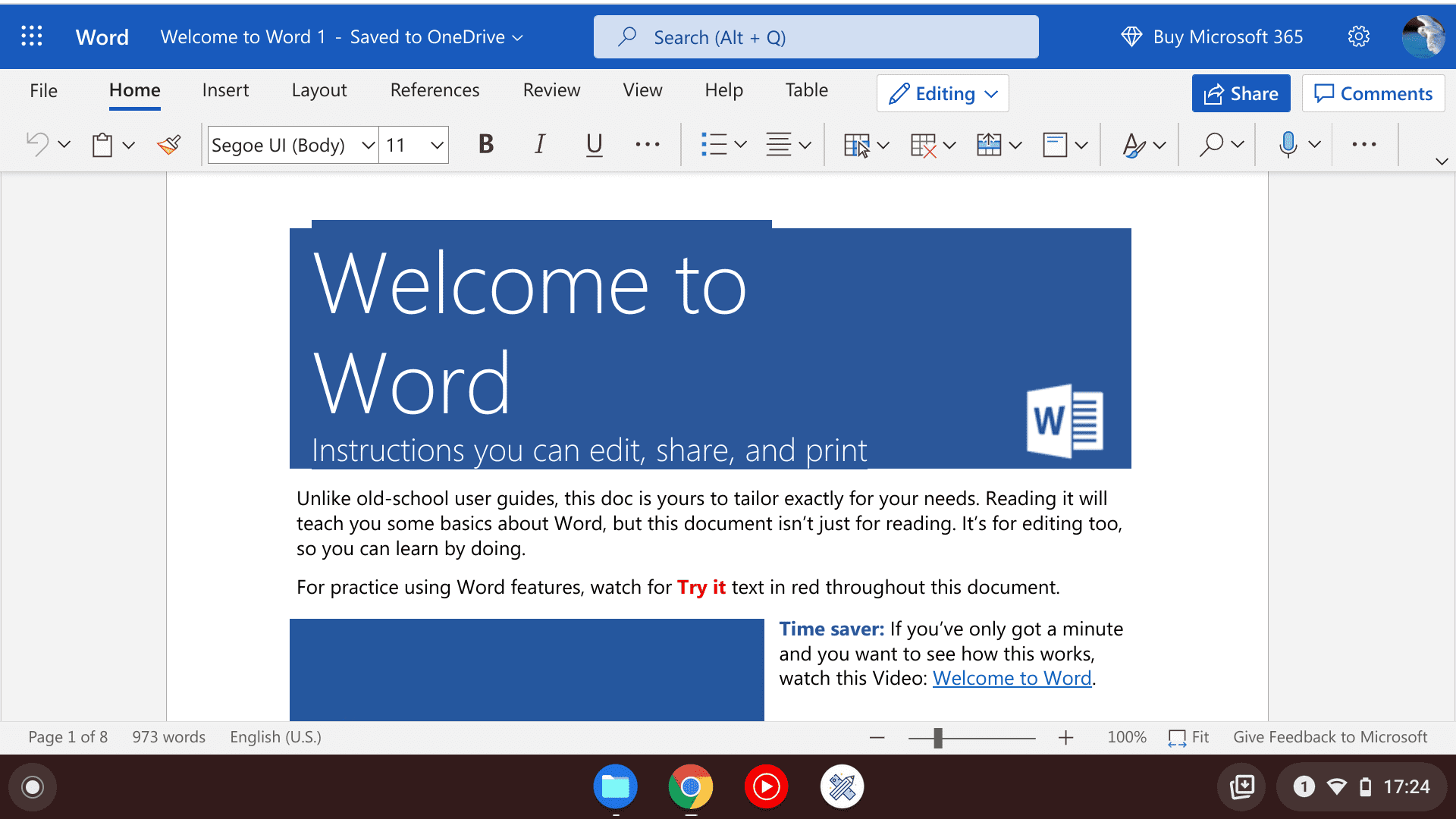Screen dimensions: 1456x819
Task: Click the Welcome to Word hyperlink
Action: (1010, 678)
